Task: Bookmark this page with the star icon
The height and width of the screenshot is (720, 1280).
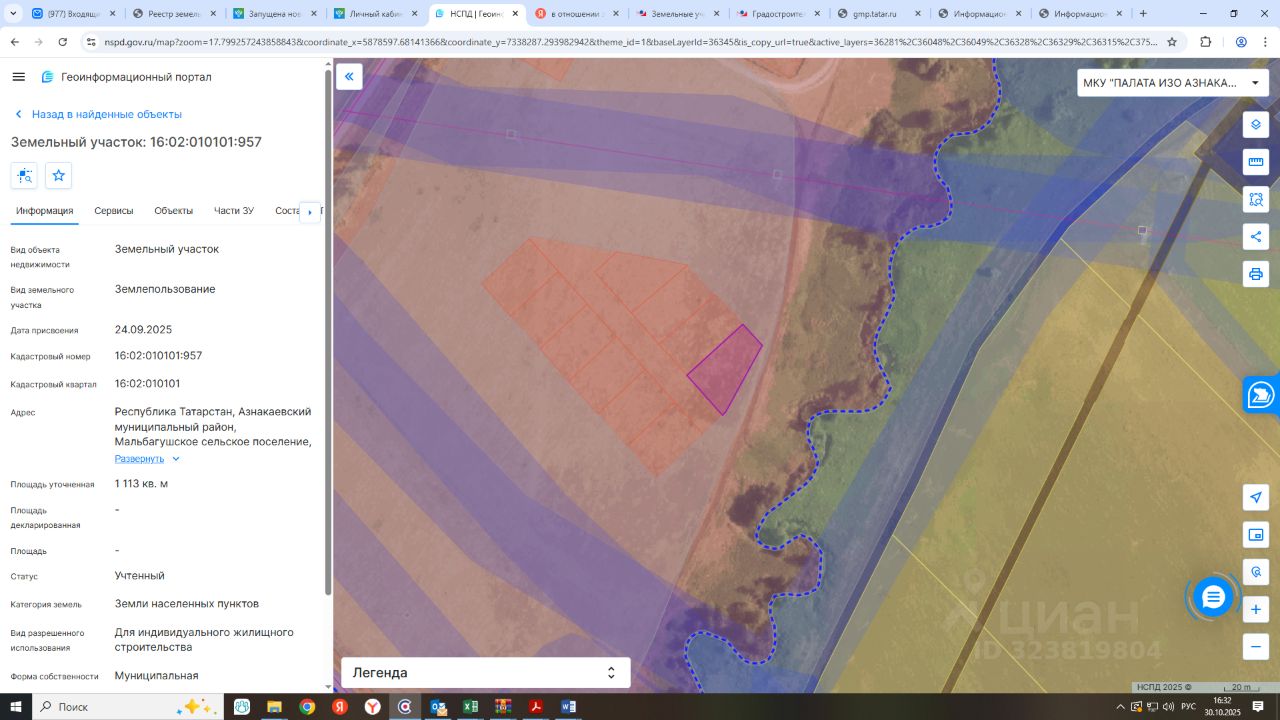Action: (1172, 42)
